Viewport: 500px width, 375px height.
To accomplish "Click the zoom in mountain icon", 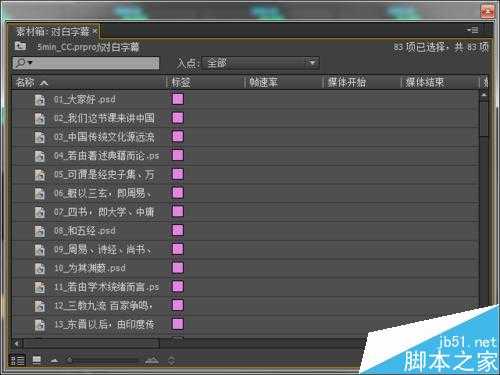I will pos(152,360).
